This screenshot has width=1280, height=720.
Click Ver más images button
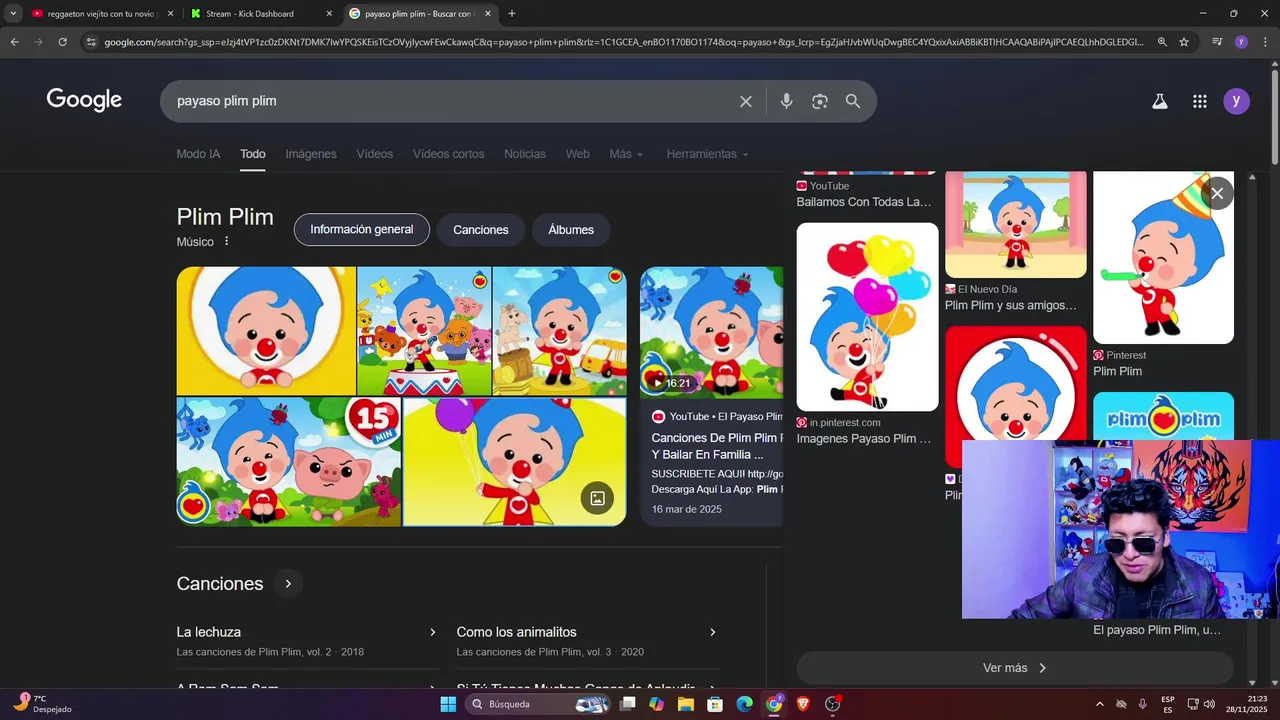pos(1015,668)
